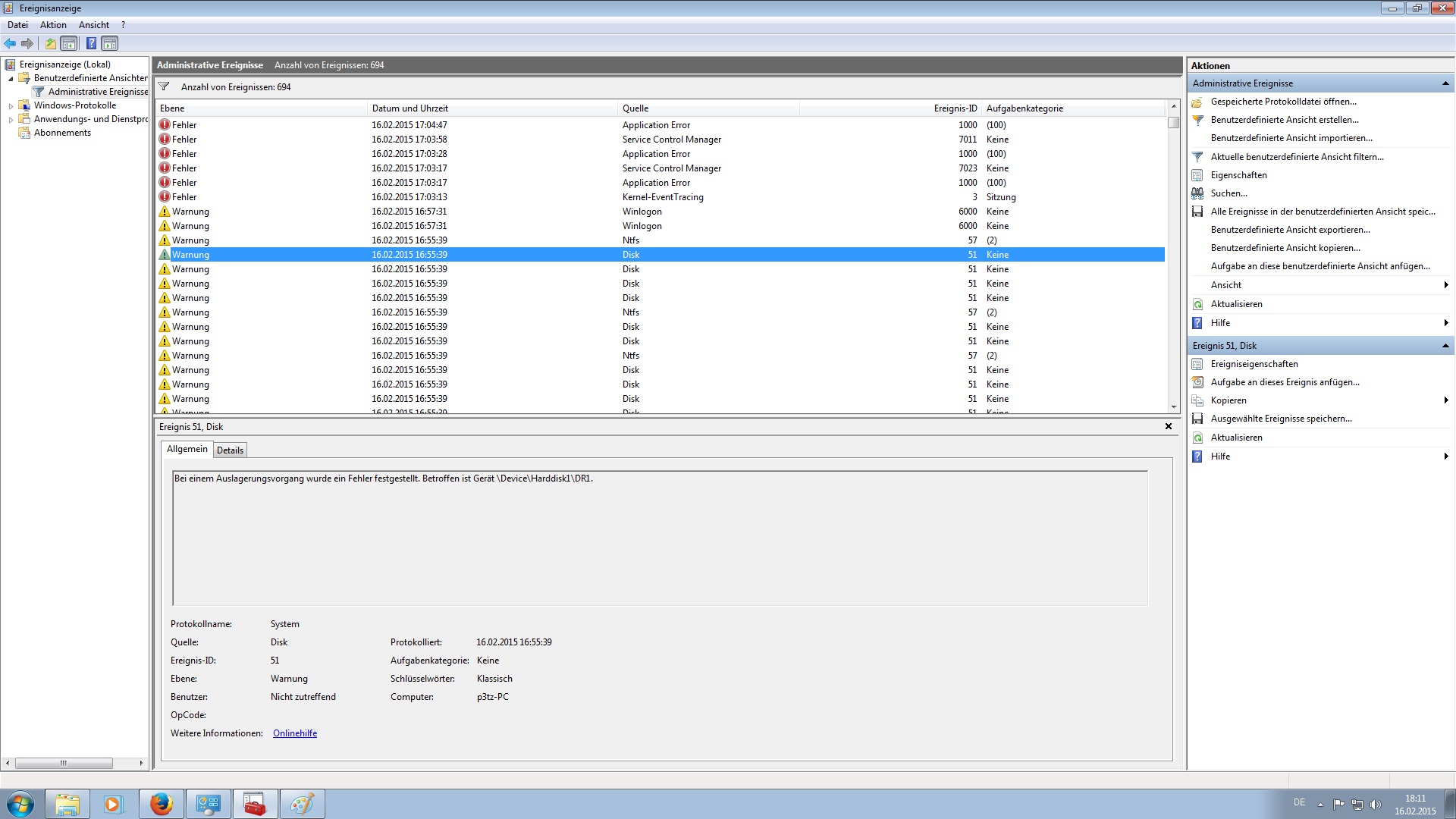Click Aktualisieren under Administrative Ereignisse actions

click(1236, 304)
